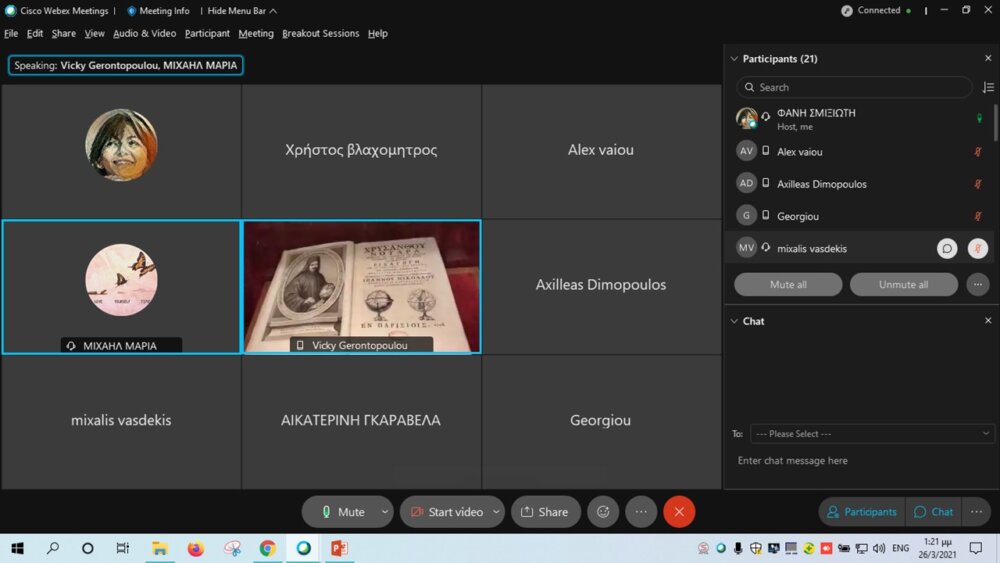This screenshot has width=1000, height=563.
Task: Open File Explorer from the taskbar
Action: pyautogui.click(x=159, y=548)
